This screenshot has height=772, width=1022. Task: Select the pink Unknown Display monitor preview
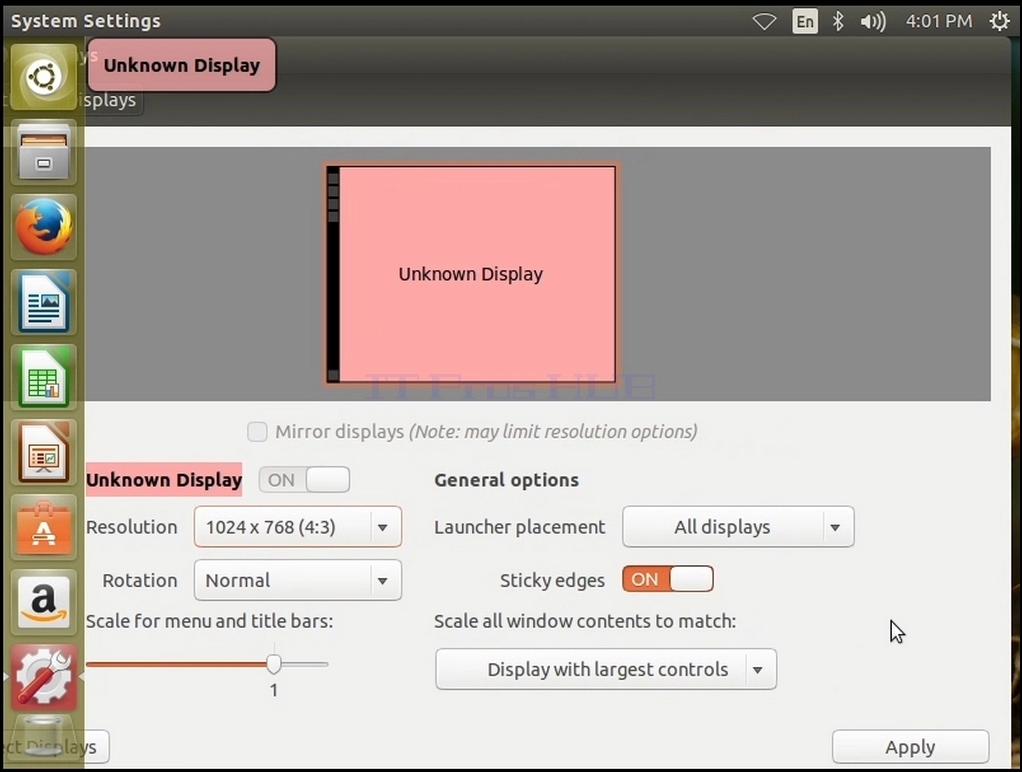(x=471, y=274)
